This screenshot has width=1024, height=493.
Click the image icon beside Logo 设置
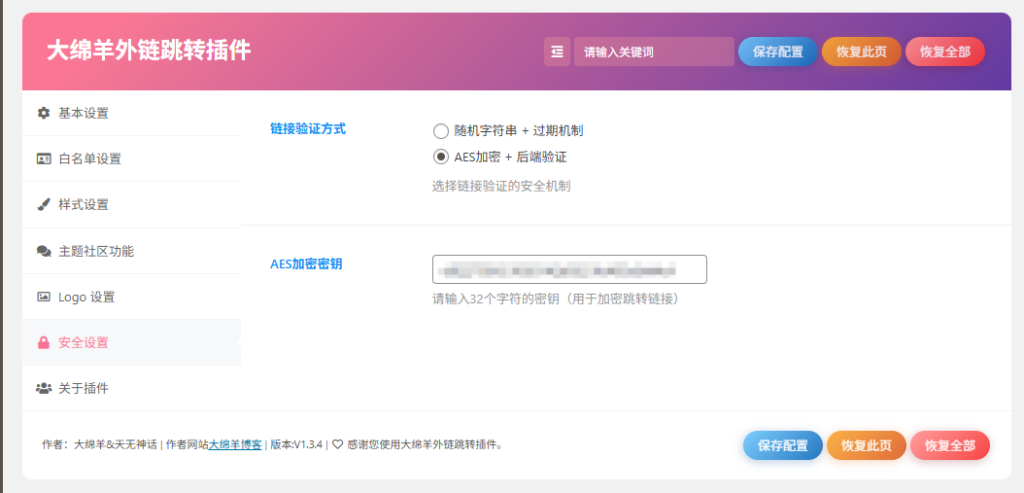click(x=43, y=297)
